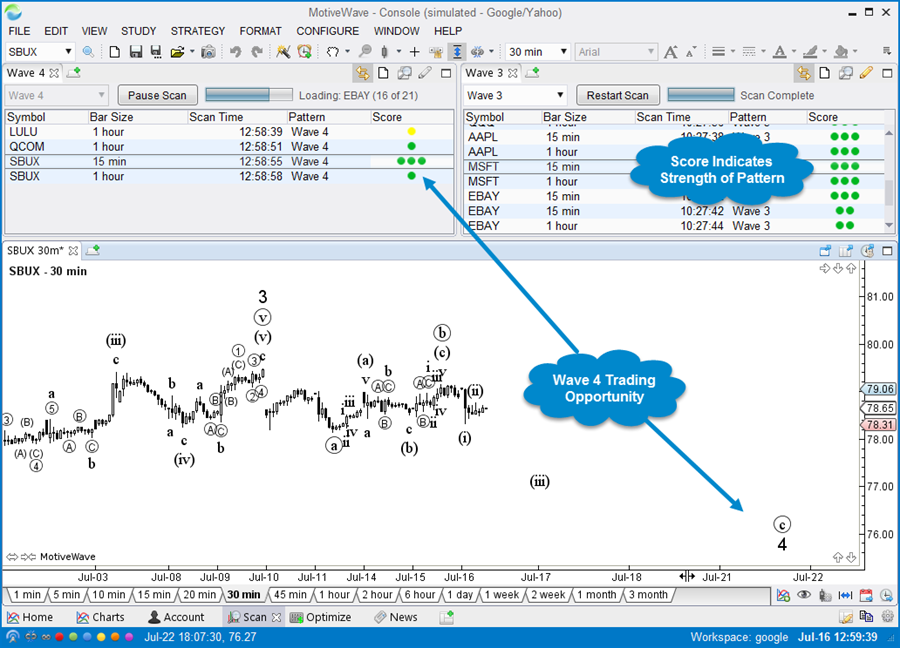Toggle link icon in Wave 4 panel header
The height and width of the screenshot is (648, 900).
pos(362,73)
